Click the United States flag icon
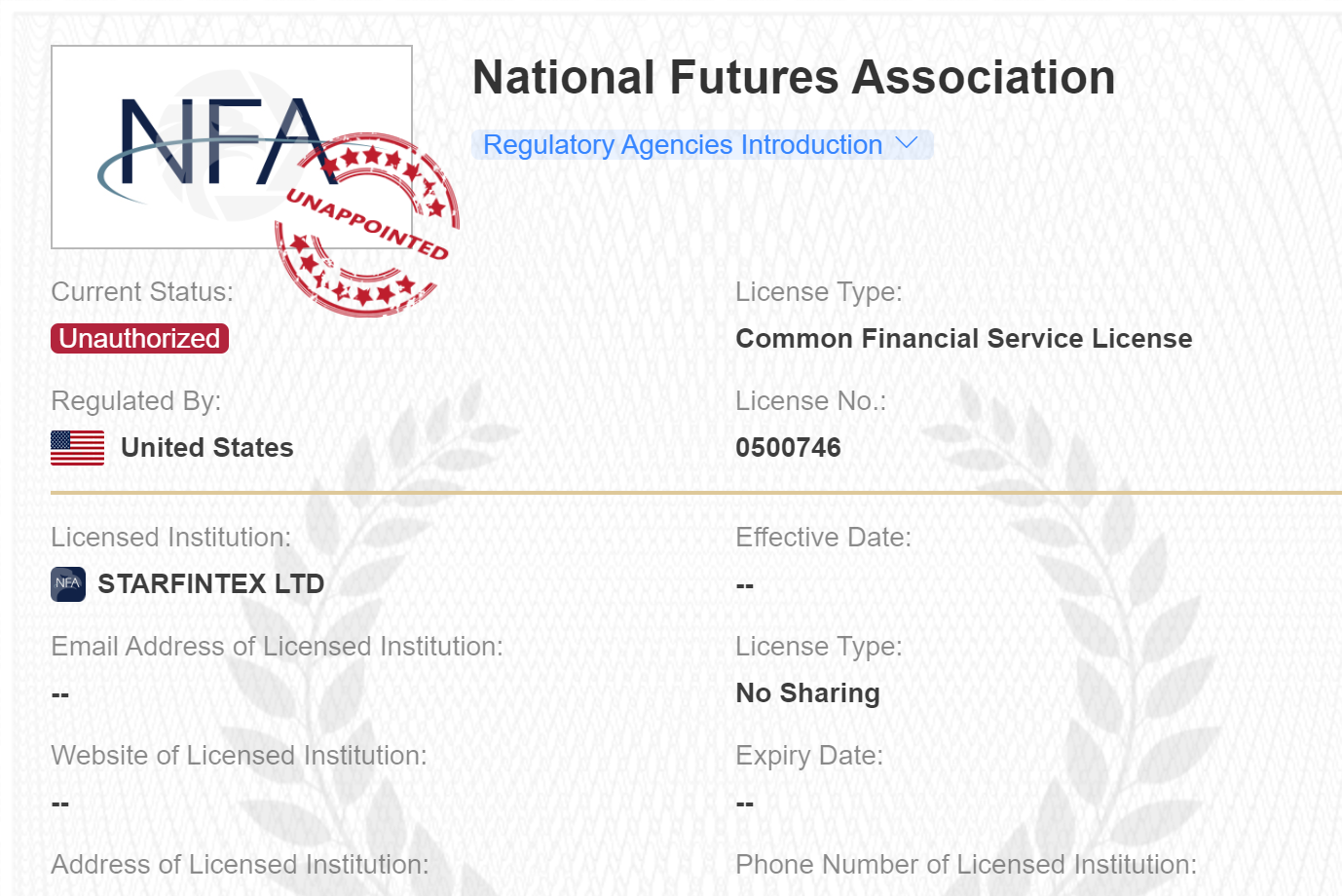1342x896 pixels. pyautogui.click(x=77, y=448)
